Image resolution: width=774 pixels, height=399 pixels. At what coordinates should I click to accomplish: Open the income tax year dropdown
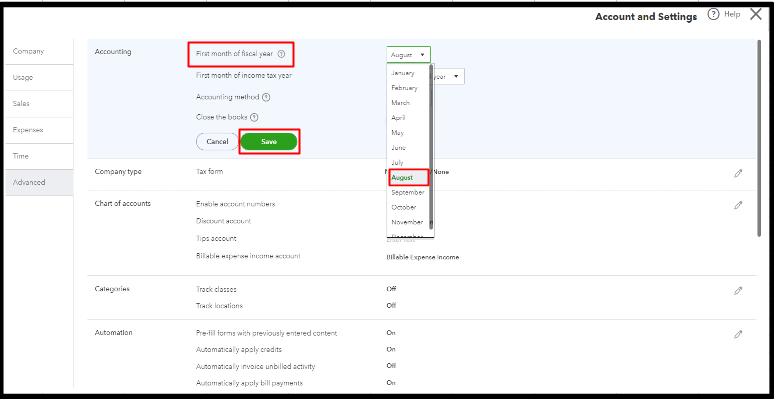click(448, 77)
